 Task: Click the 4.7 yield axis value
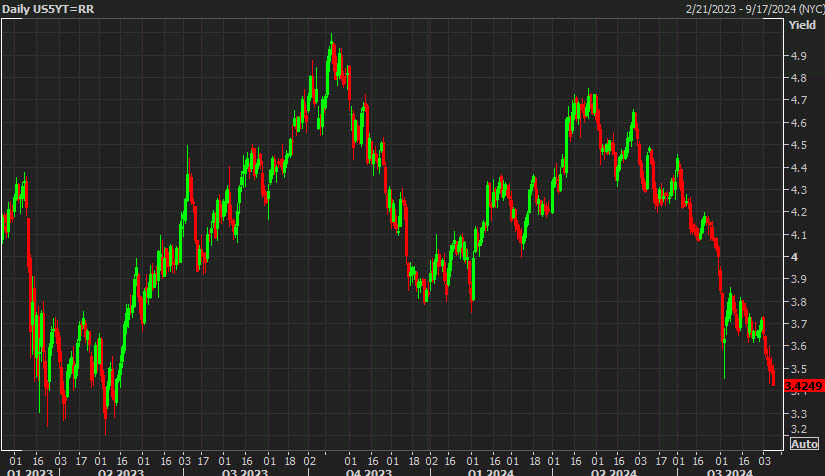coord(799,100)
